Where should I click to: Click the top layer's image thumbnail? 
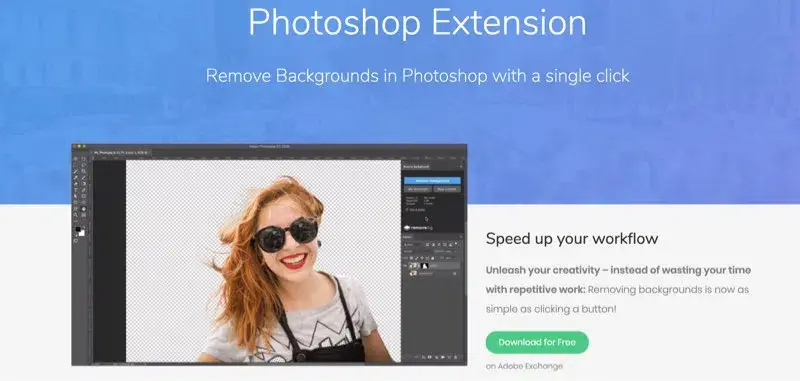pos(413,266)
